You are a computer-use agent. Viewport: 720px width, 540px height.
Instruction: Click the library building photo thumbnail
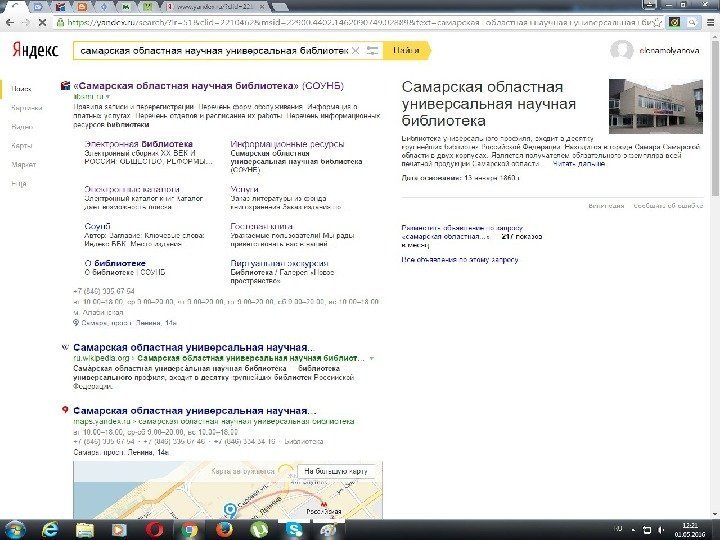coord(656,107)
